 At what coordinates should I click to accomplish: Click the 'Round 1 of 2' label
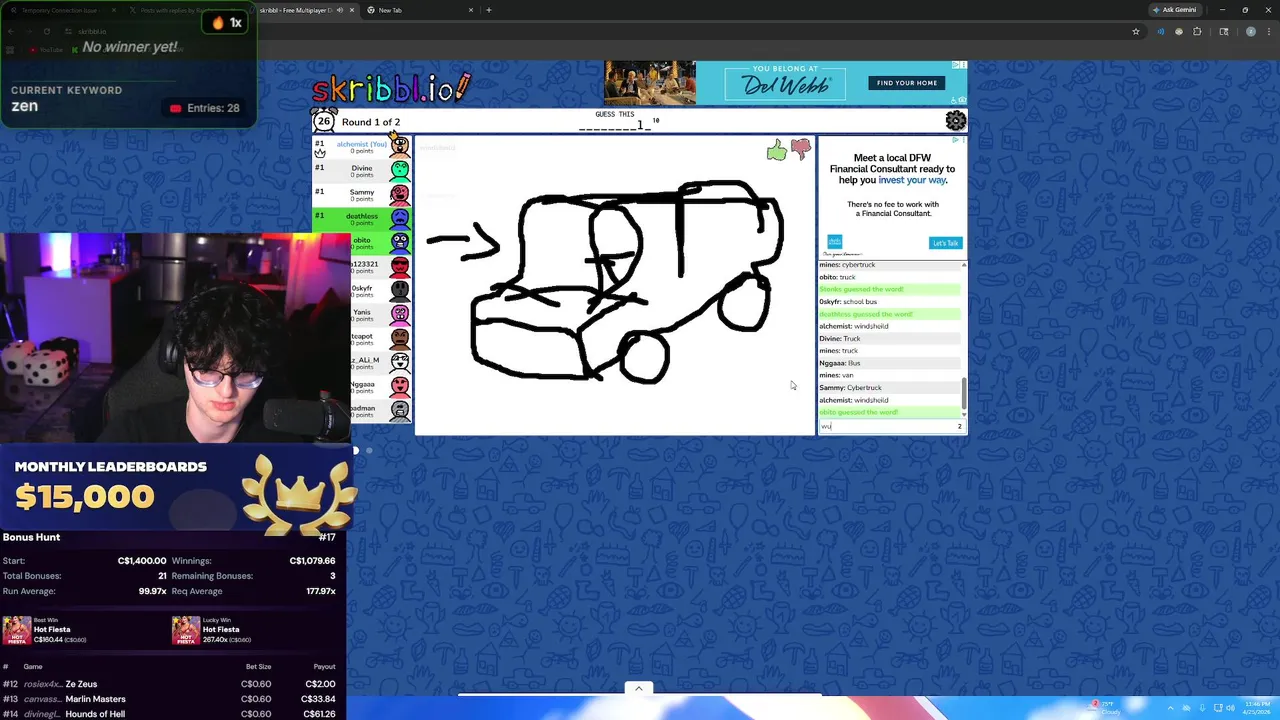pyautogui.click(x=371, y=122)
